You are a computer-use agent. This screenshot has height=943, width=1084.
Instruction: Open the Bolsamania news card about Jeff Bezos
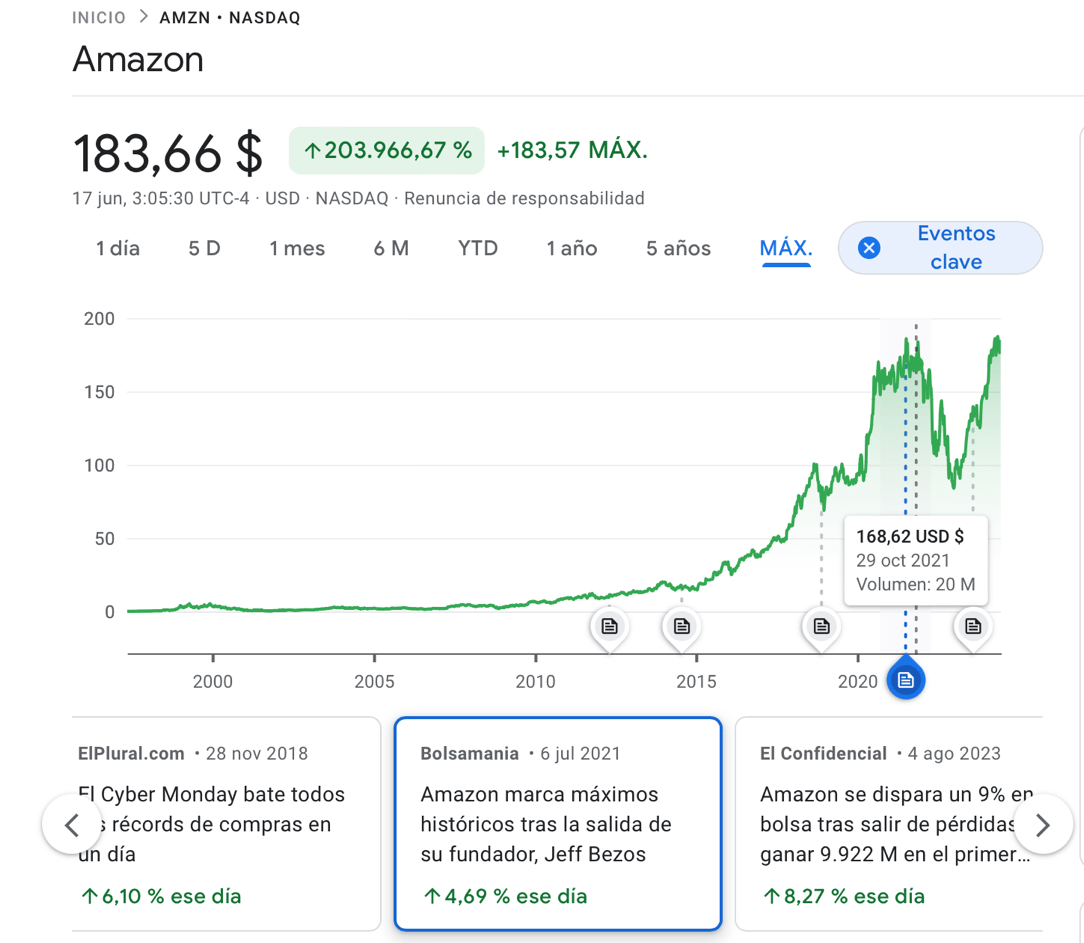click(557, 823)
